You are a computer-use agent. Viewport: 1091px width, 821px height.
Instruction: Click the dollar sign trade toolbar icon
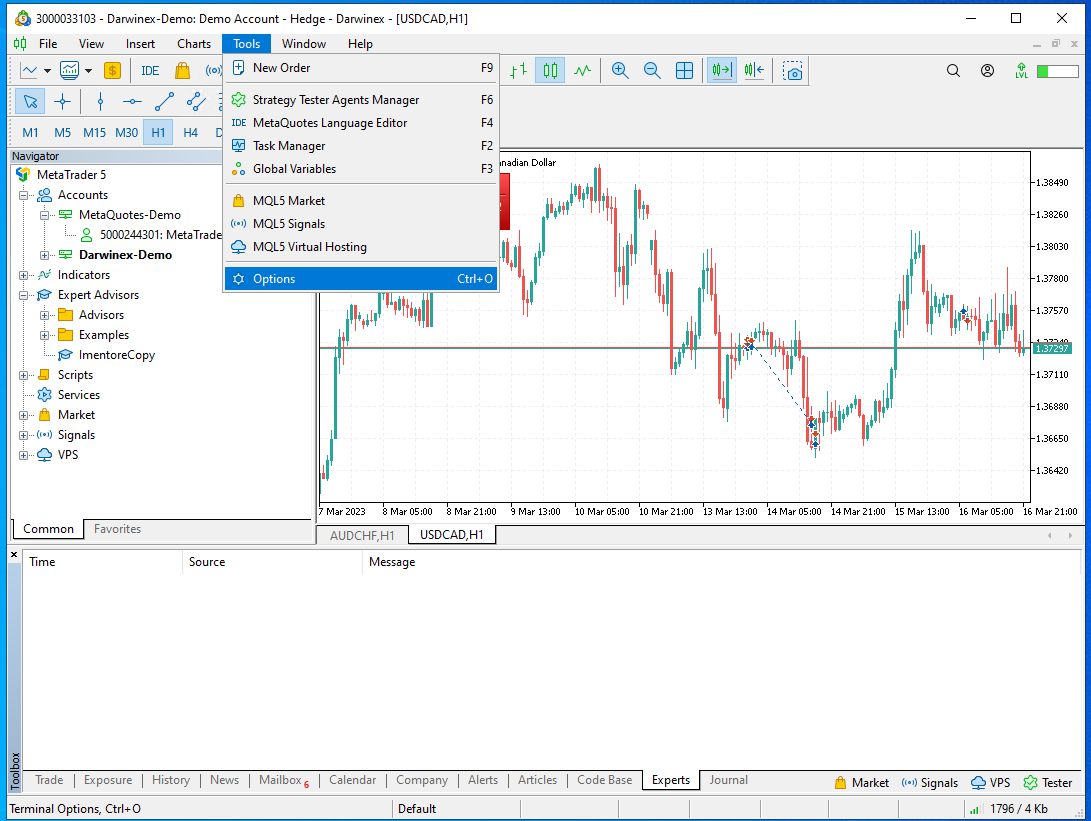click(x=112, y=70)
